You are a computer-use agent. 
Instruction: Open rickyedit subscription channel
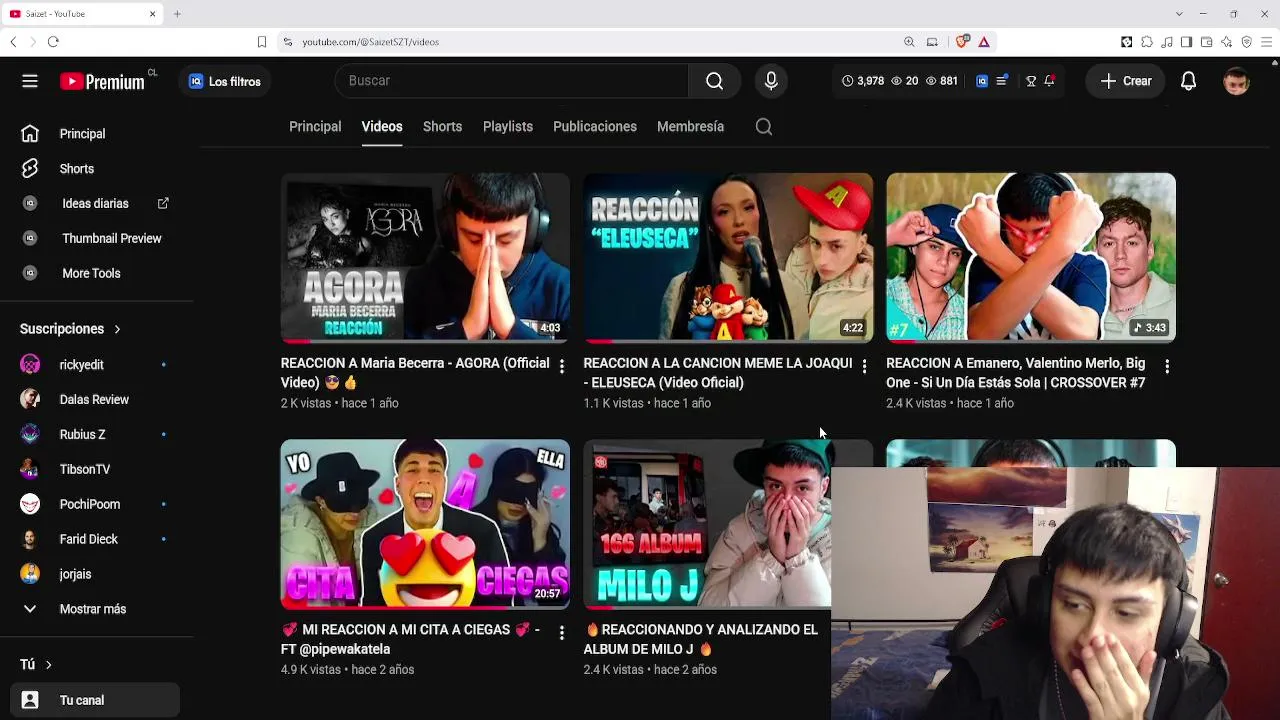(95, 365)
